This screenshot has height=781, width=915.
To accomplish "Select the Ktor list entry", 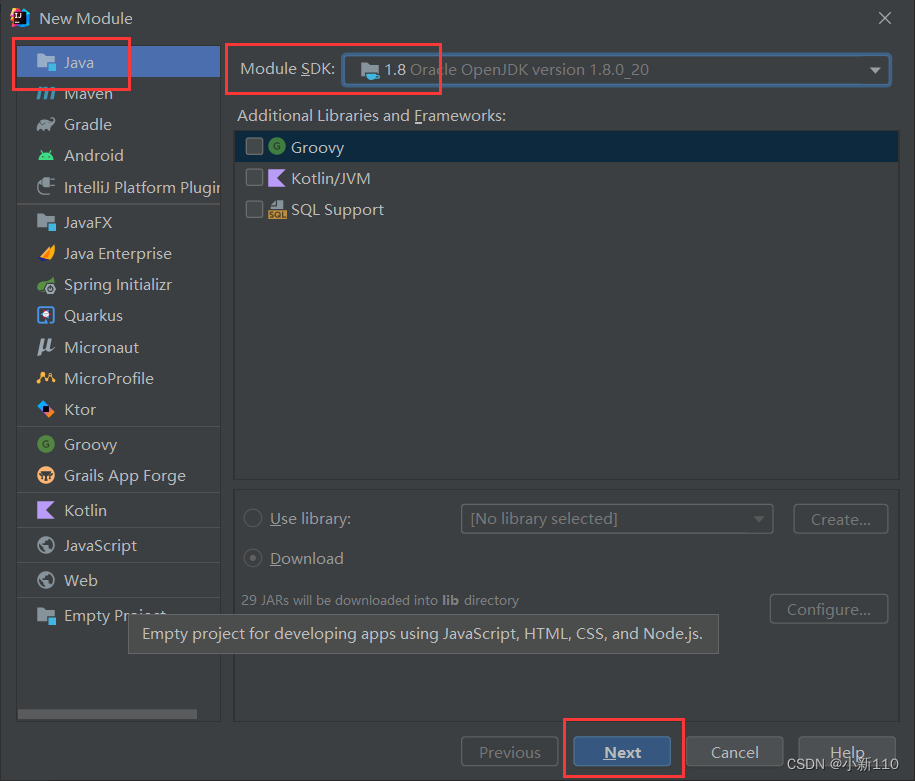I will [x=118, y=409].
